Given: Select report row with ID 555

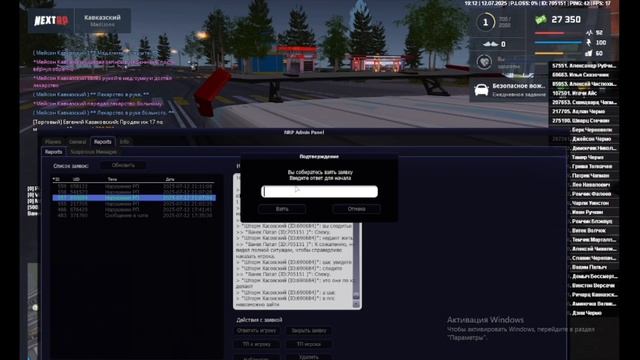Looking at the screenshot, I should [134, 204].
